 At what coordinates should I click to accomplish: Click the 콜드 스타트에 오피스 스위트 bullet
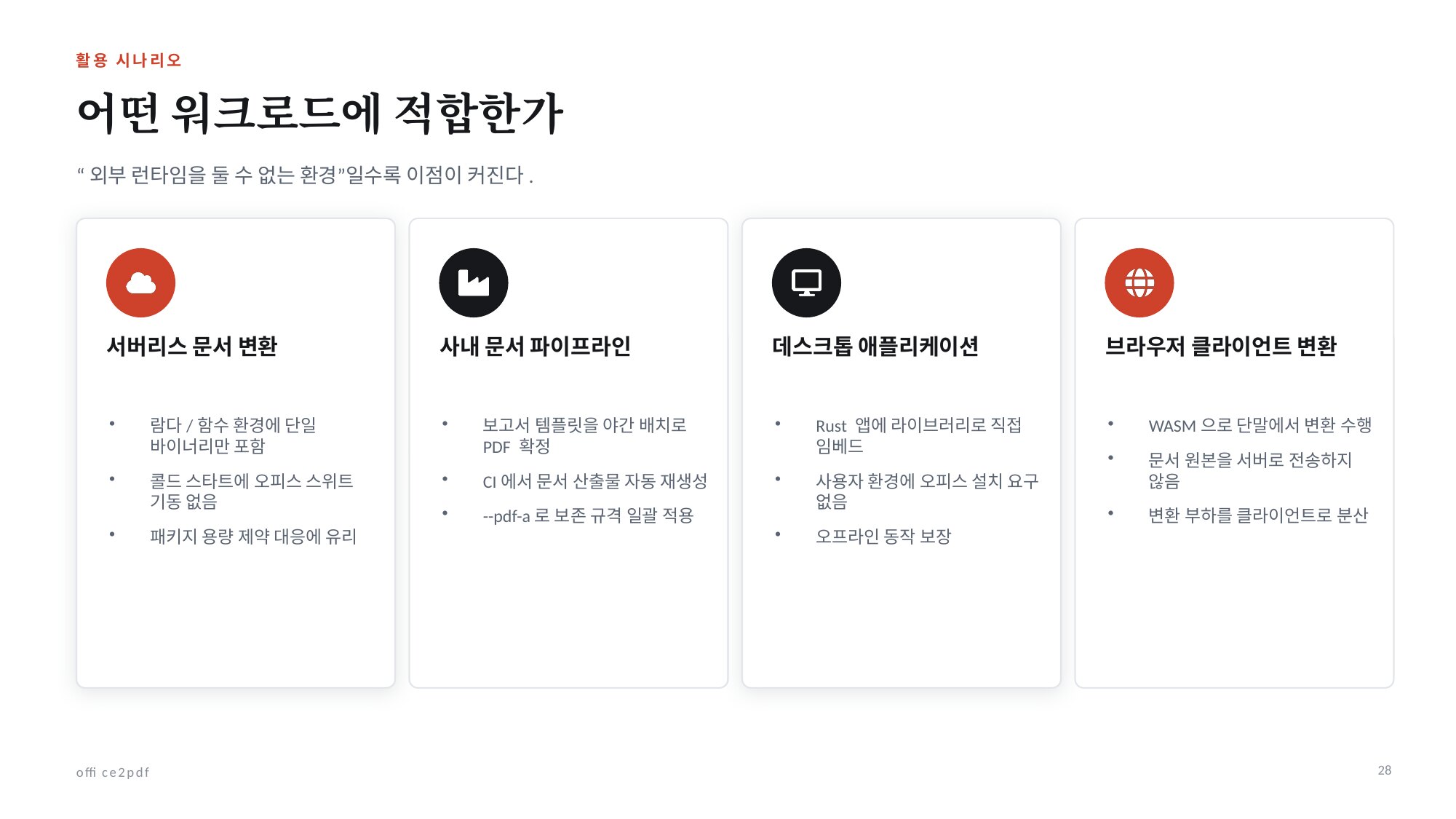point(252,491)
